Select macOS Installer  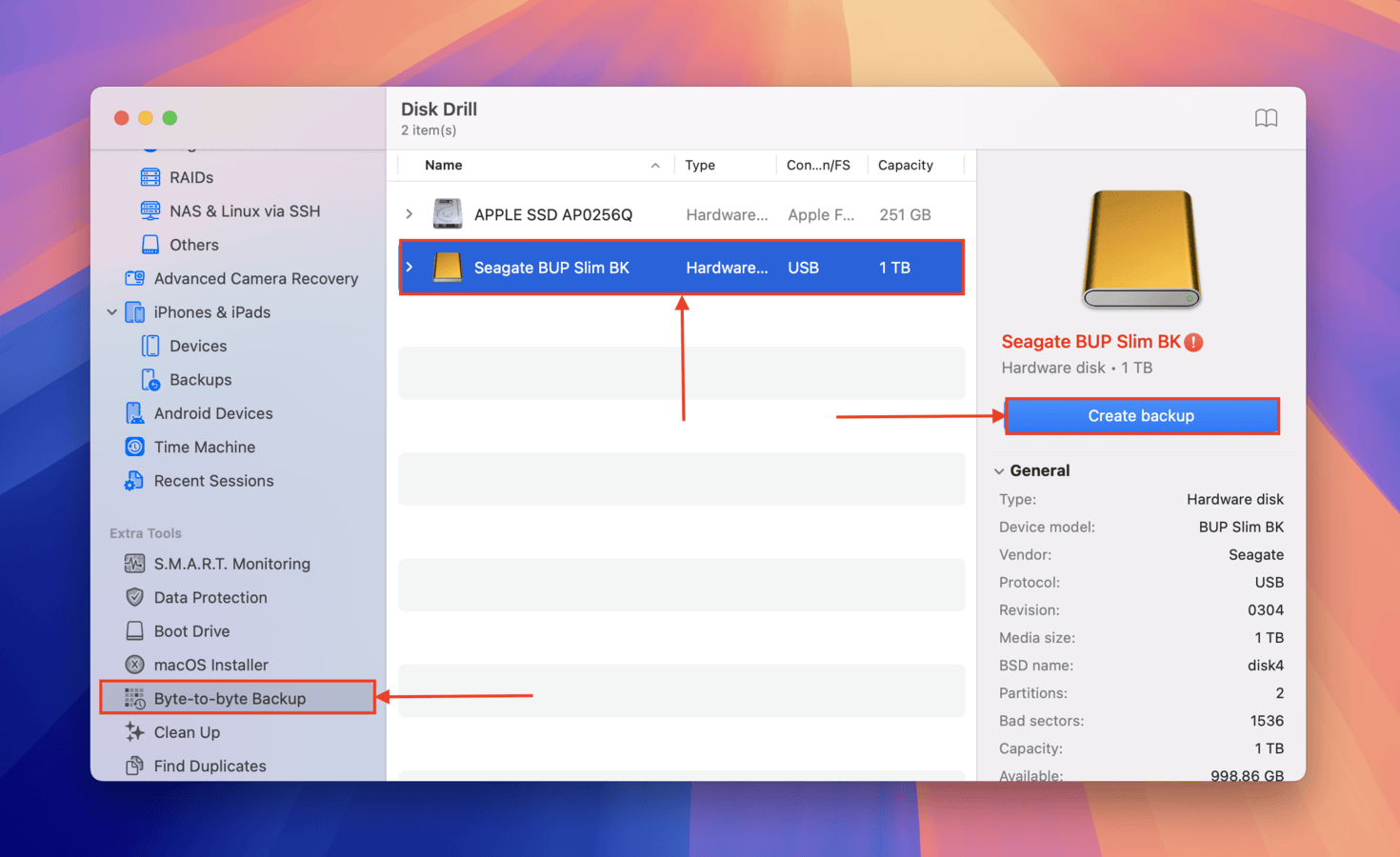[x=211, y=665]
